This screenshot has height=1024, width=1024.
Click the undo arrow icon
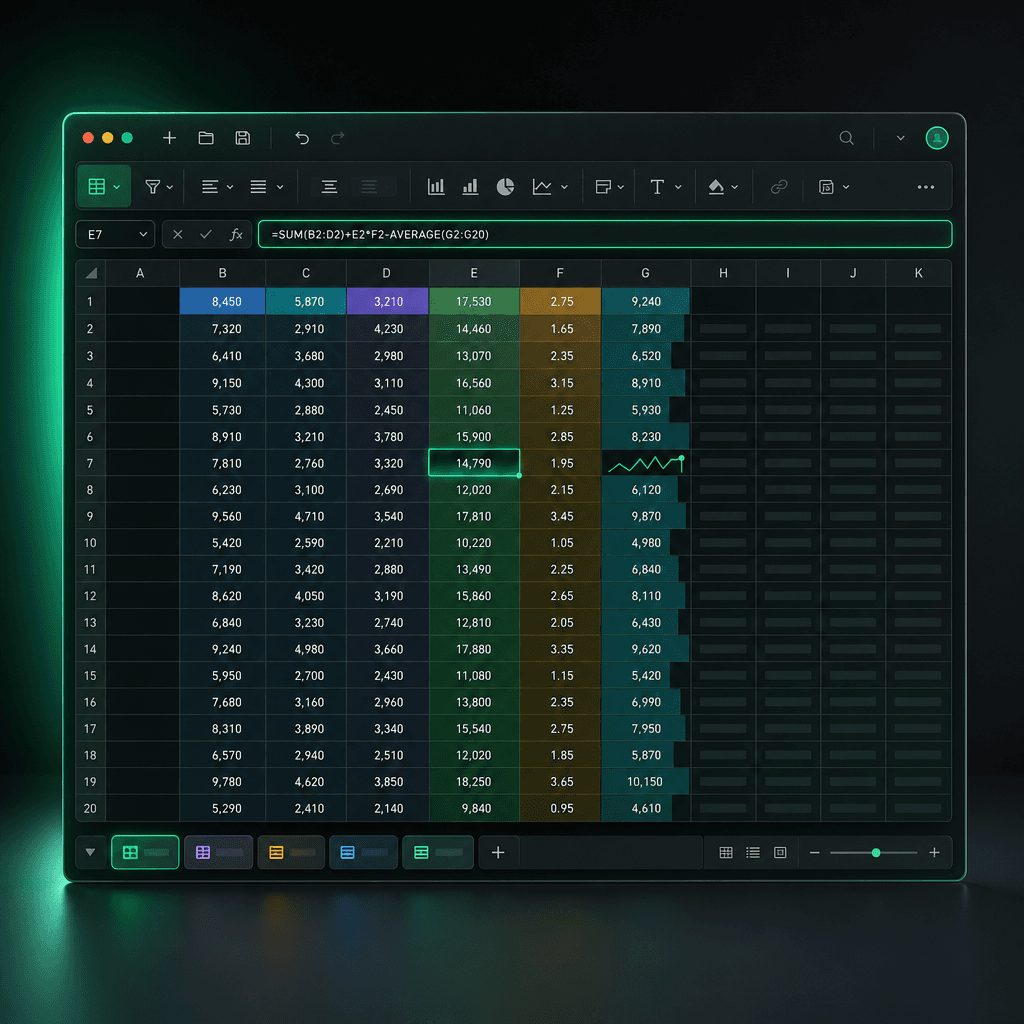pos(302,138)
